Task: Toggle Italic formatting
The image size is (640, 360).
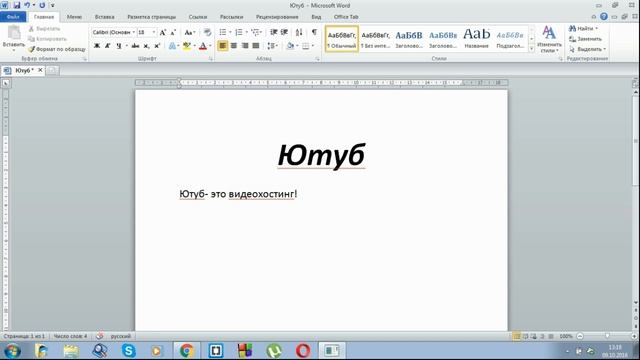Action: pyautogui.click(x=107, y=46)
